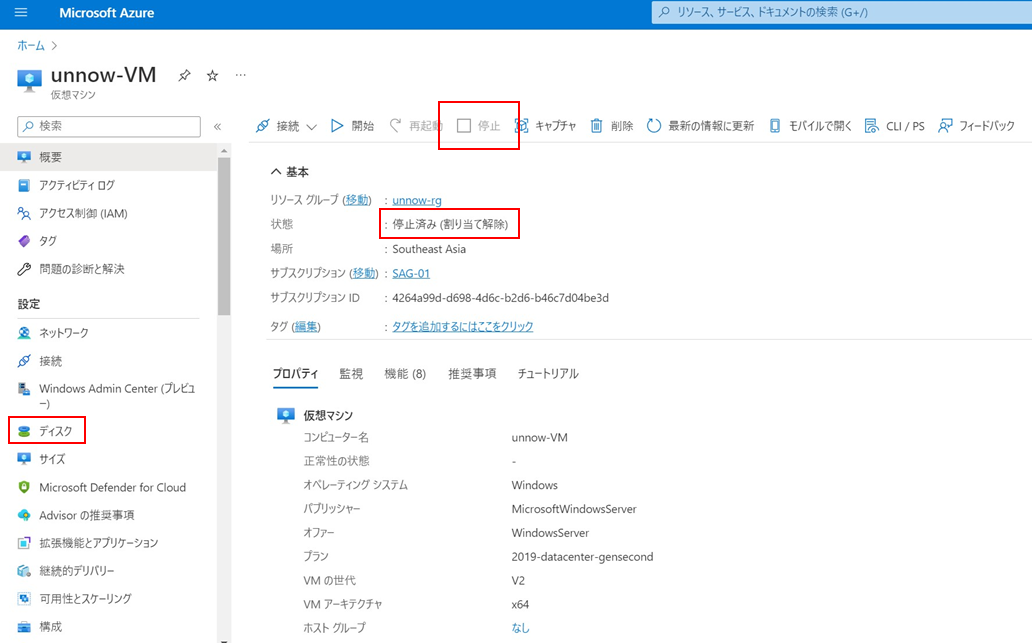Screen dimensions: 1032x643
Task: Click the 接続 connect icon in toolbar
Action: pyautogui.click(x=263, y=126)
